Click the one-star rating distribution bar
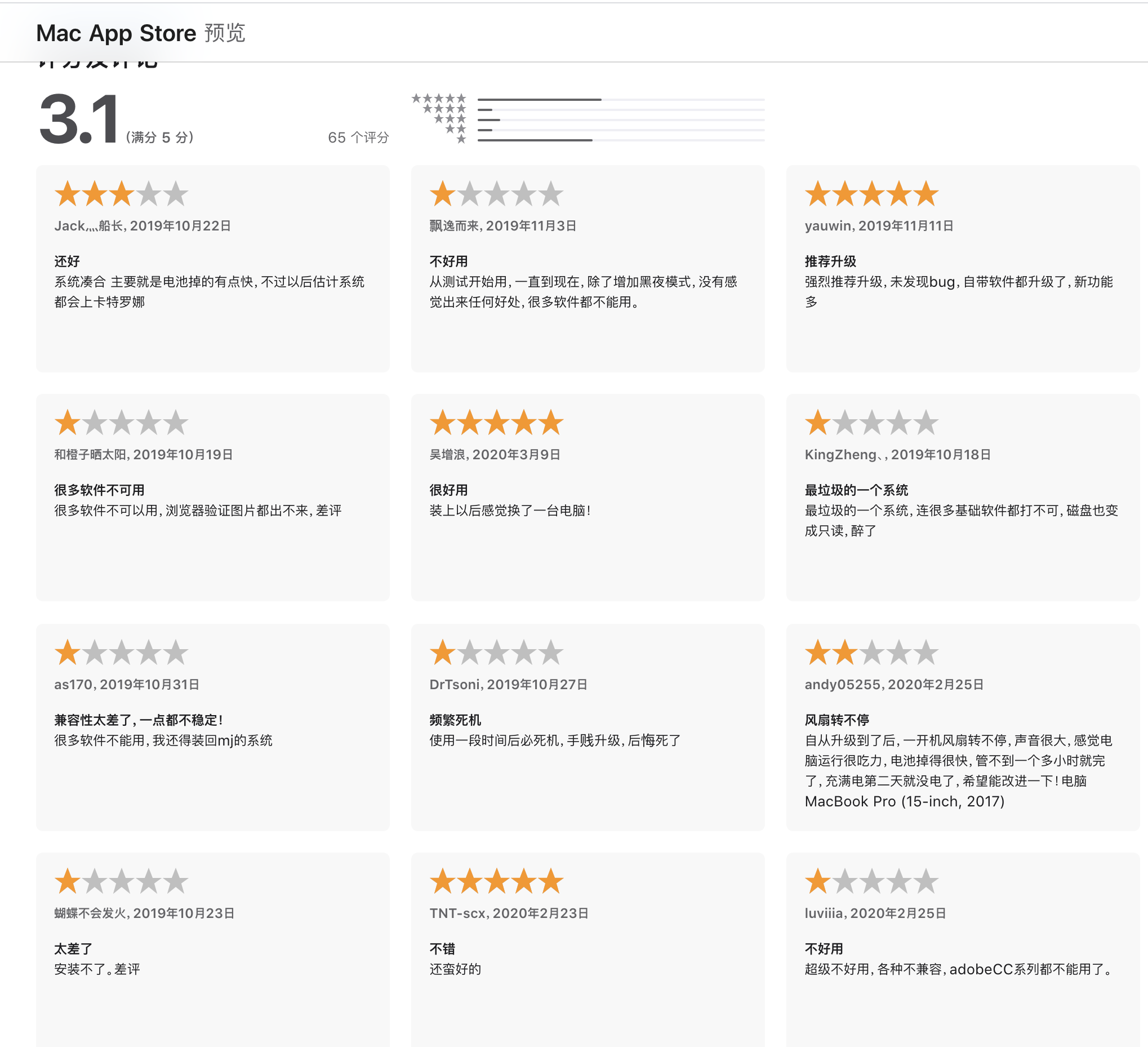1148x1047 pixels. 621,140
